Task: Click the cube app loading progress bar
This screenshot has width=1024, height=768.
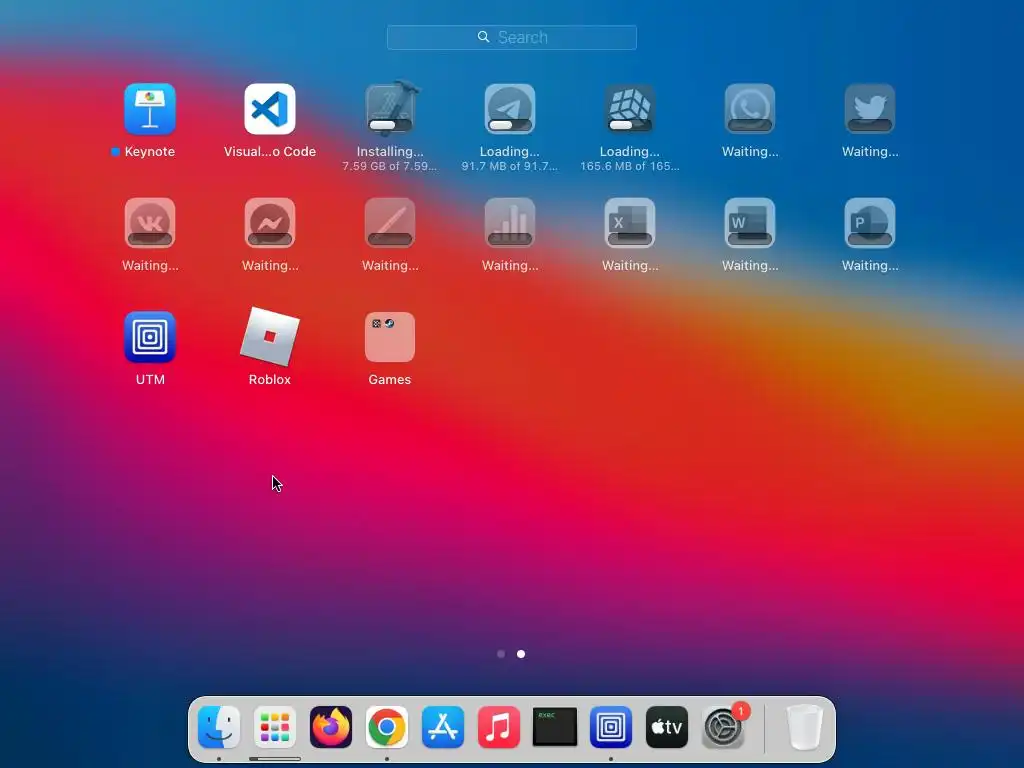Action: point(630,125)
